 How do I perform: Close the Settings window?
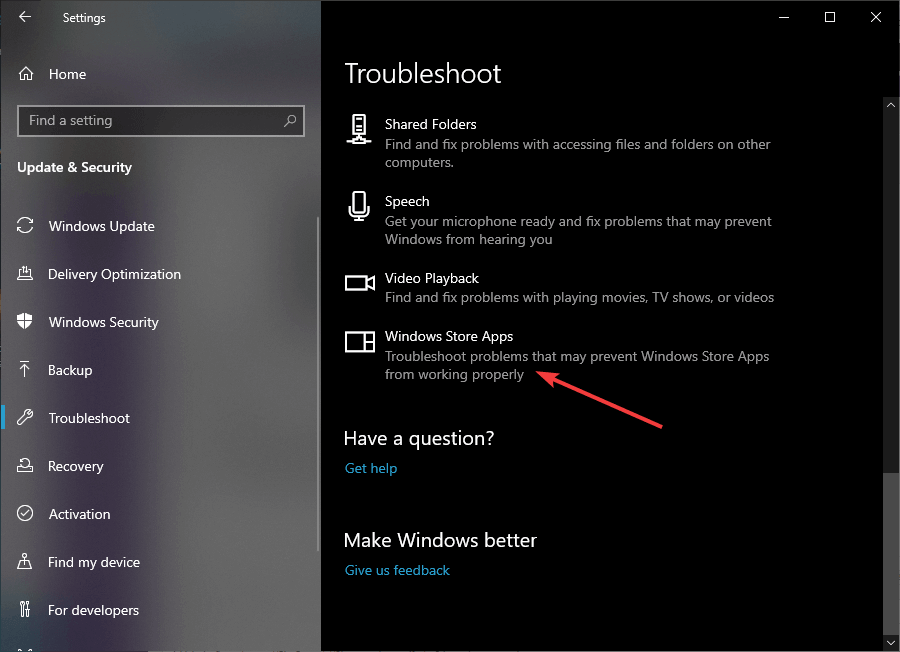coord(876,17)
